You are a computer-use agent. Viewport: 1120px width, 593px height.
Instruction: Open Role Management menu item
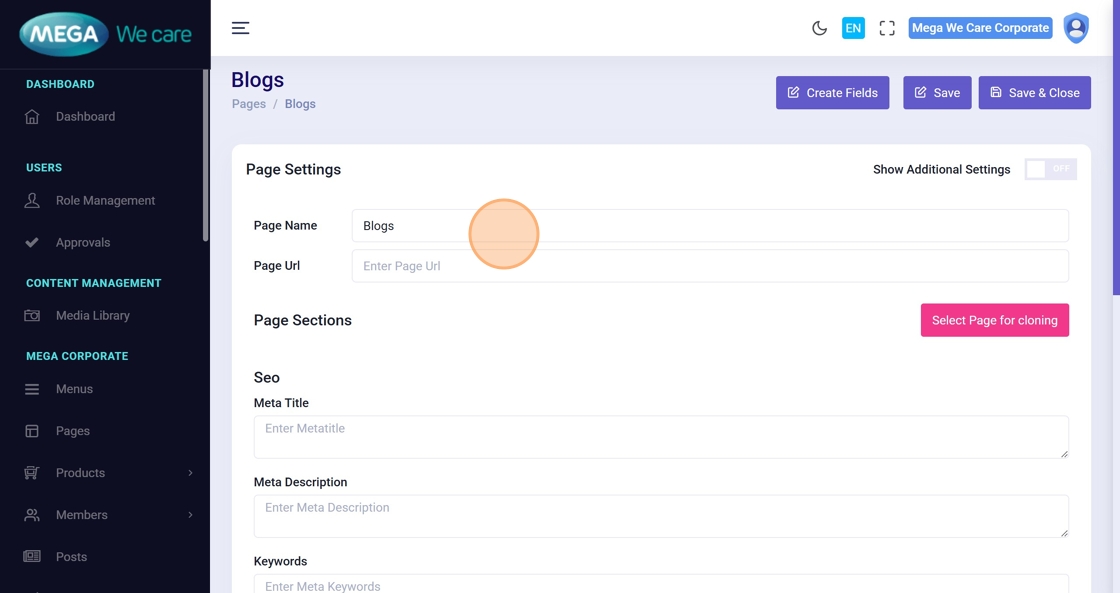[x=105, y=201]
